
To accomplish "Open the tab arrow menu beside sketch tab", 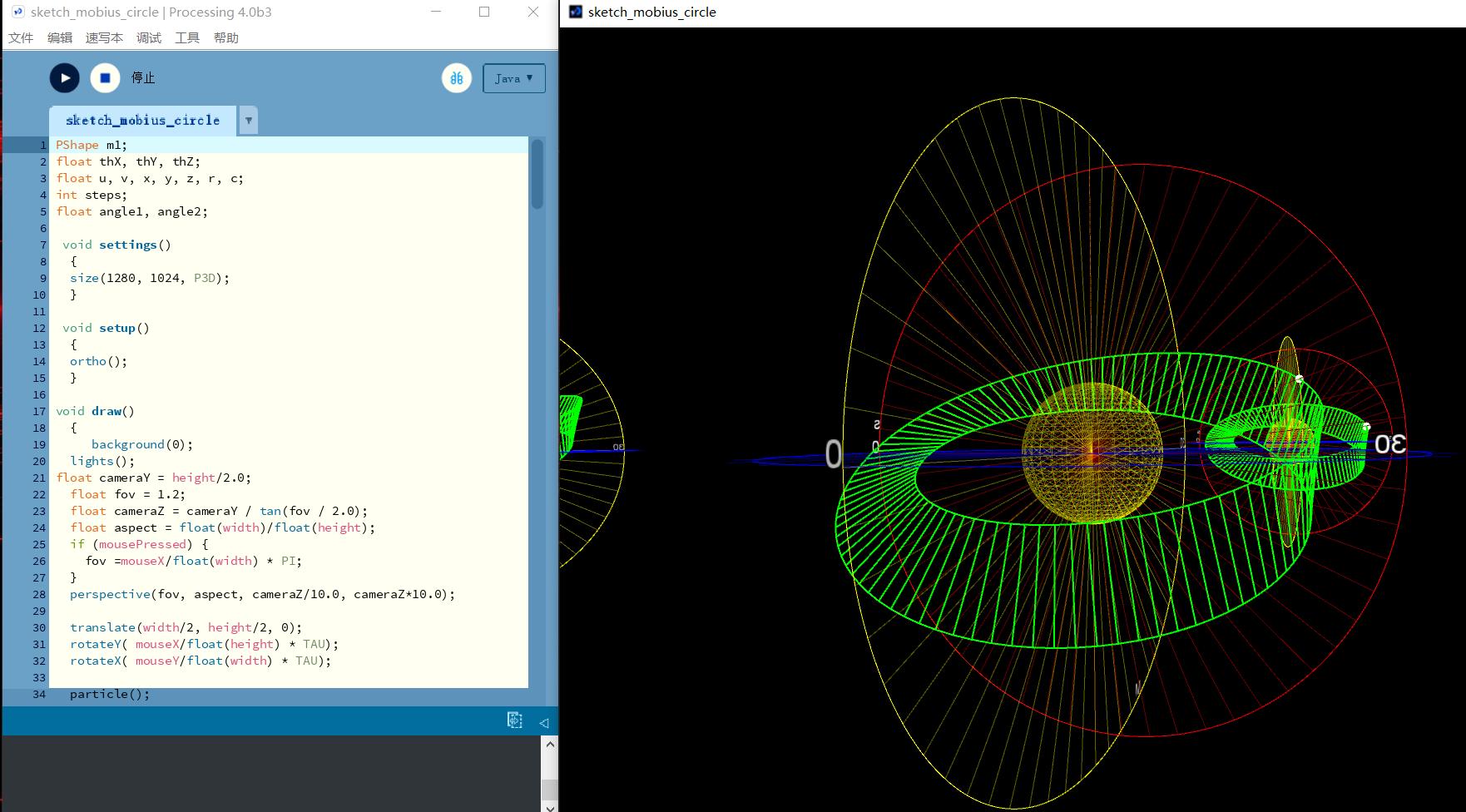I will pyautogui.click(x=248, y=121).
